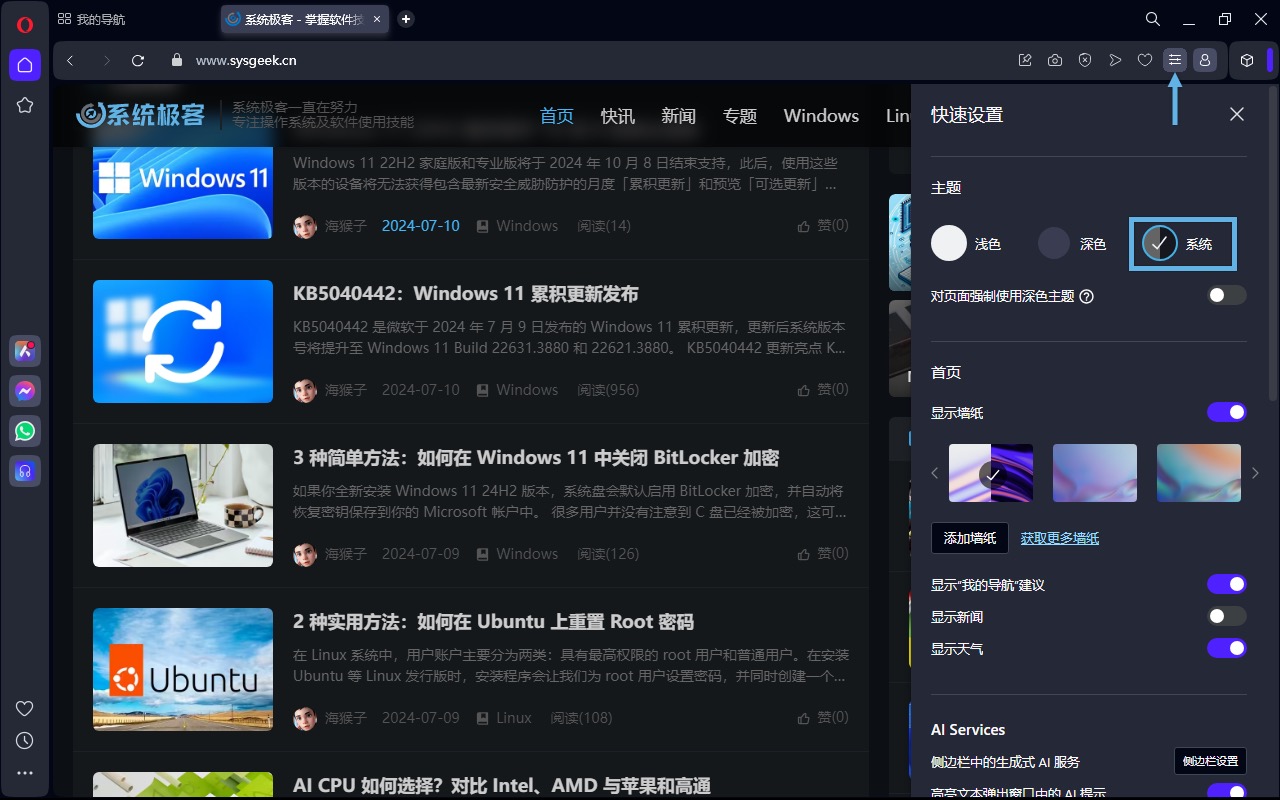Toggle the 显示墙纸 switch
Viewport: 1280px width, 800px height.
(1227, 412)
